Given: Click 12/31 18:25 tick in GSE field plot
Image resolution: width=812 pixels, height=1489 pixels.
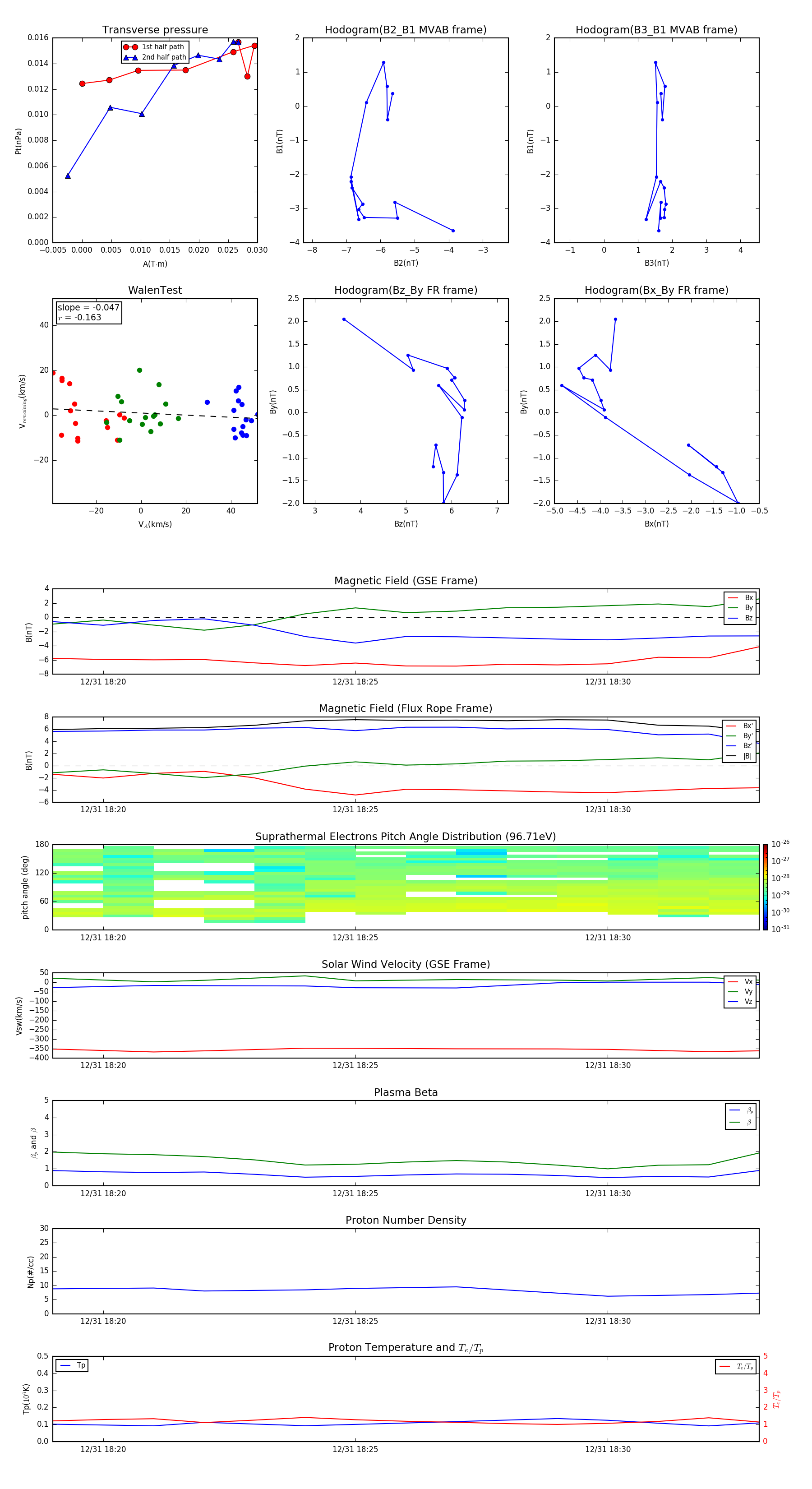Looking at the screenshot, I should (355, 682).
